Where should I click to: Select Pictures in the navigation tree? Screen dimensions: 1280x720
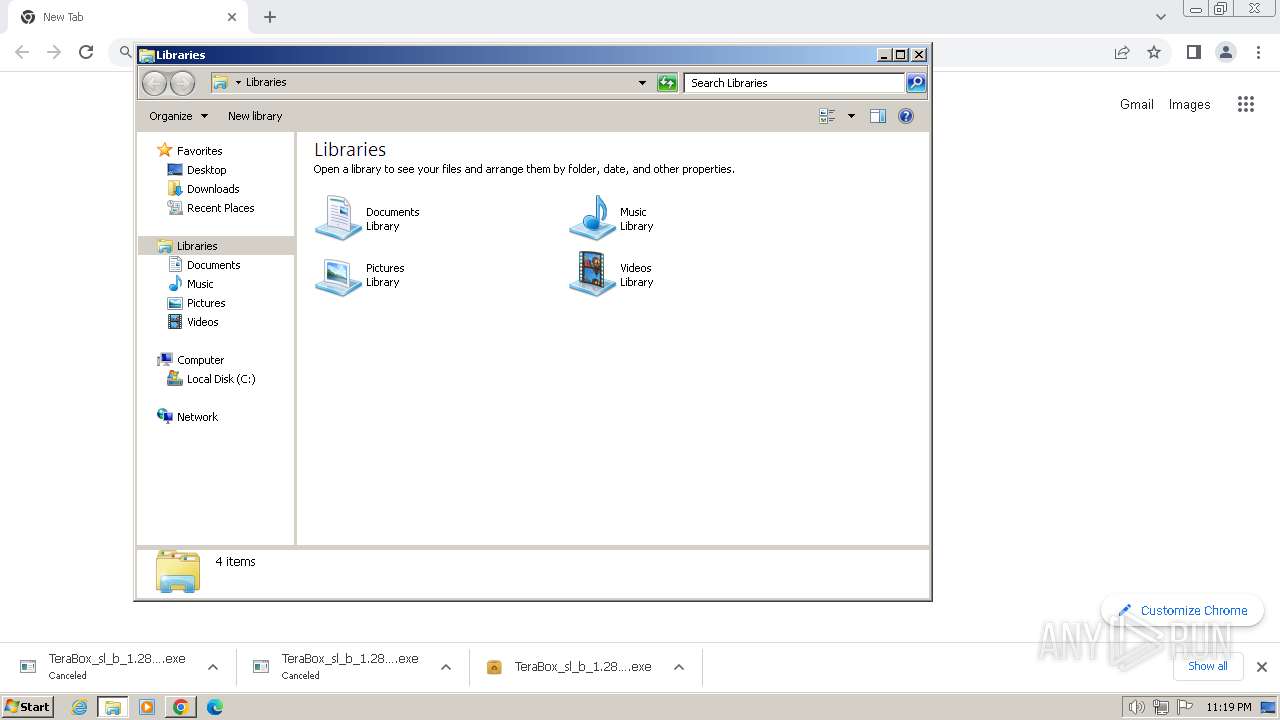point(206,303)
